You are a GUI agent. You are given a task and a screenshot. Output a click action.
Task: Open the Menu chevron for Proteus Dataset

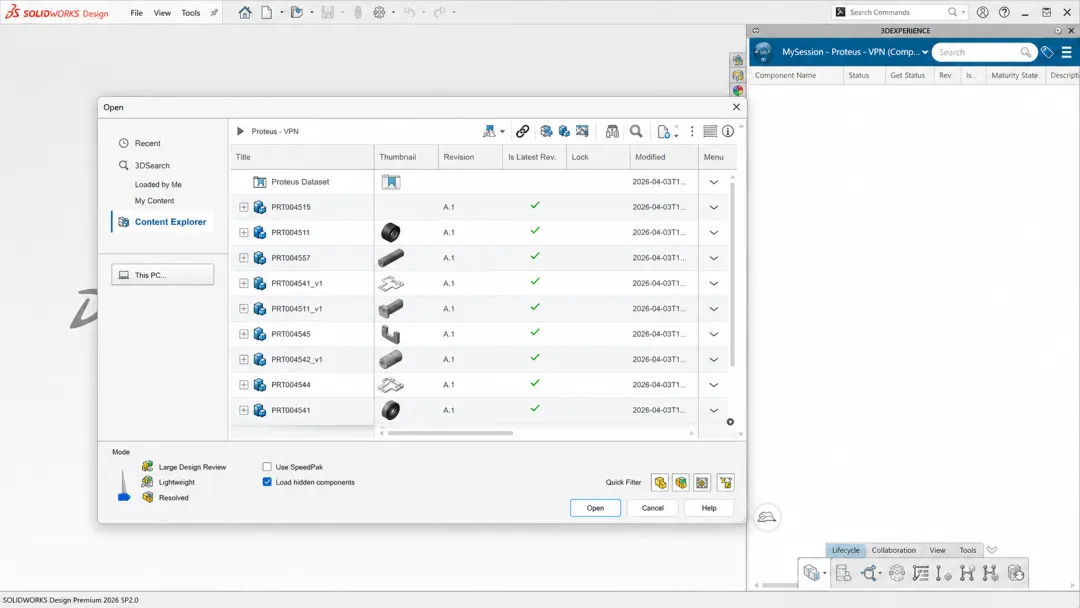click(714, 182)
